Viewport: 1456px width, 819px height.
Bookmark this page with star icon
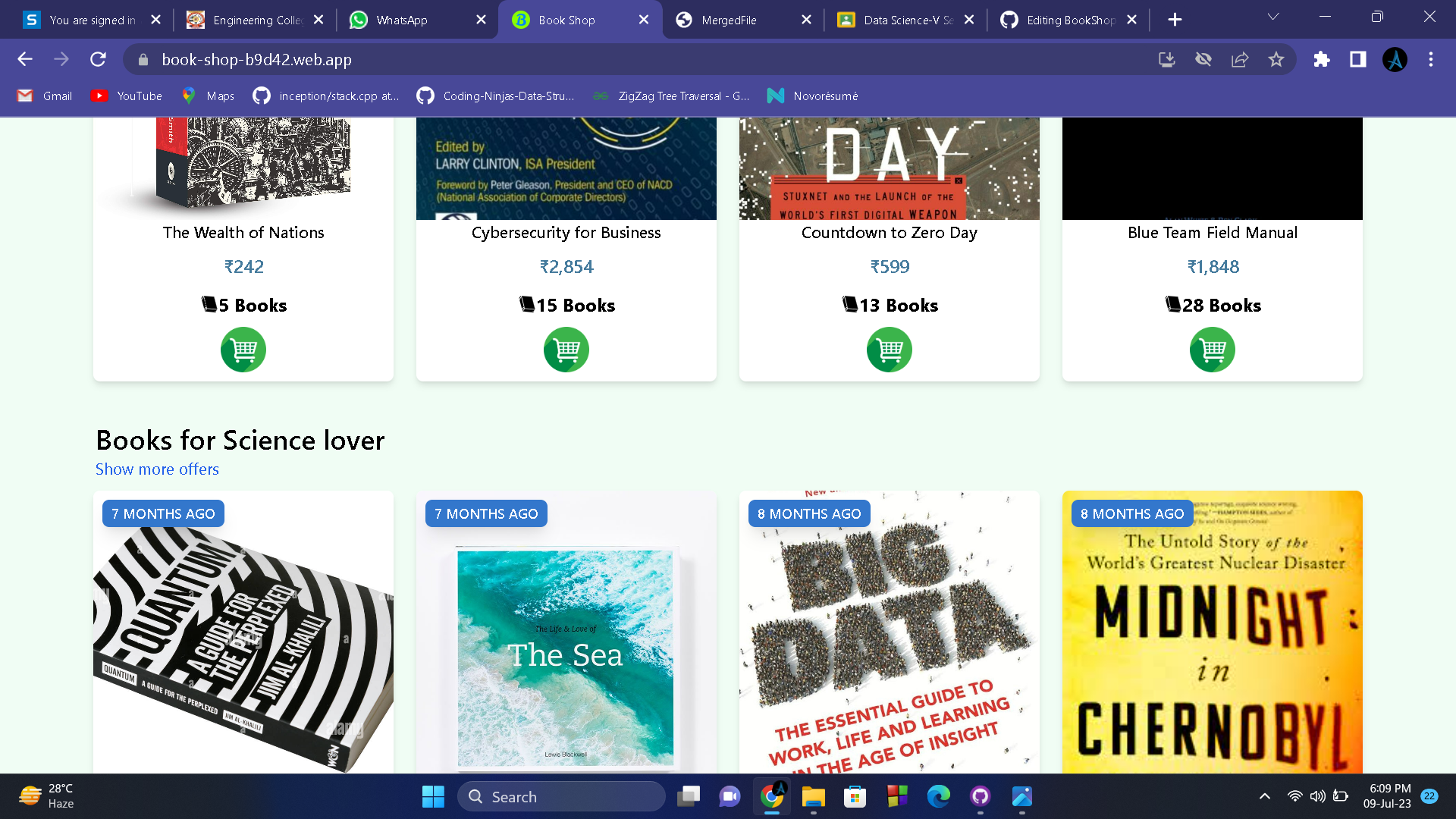pyautogui.click(x=1276, y=59)
